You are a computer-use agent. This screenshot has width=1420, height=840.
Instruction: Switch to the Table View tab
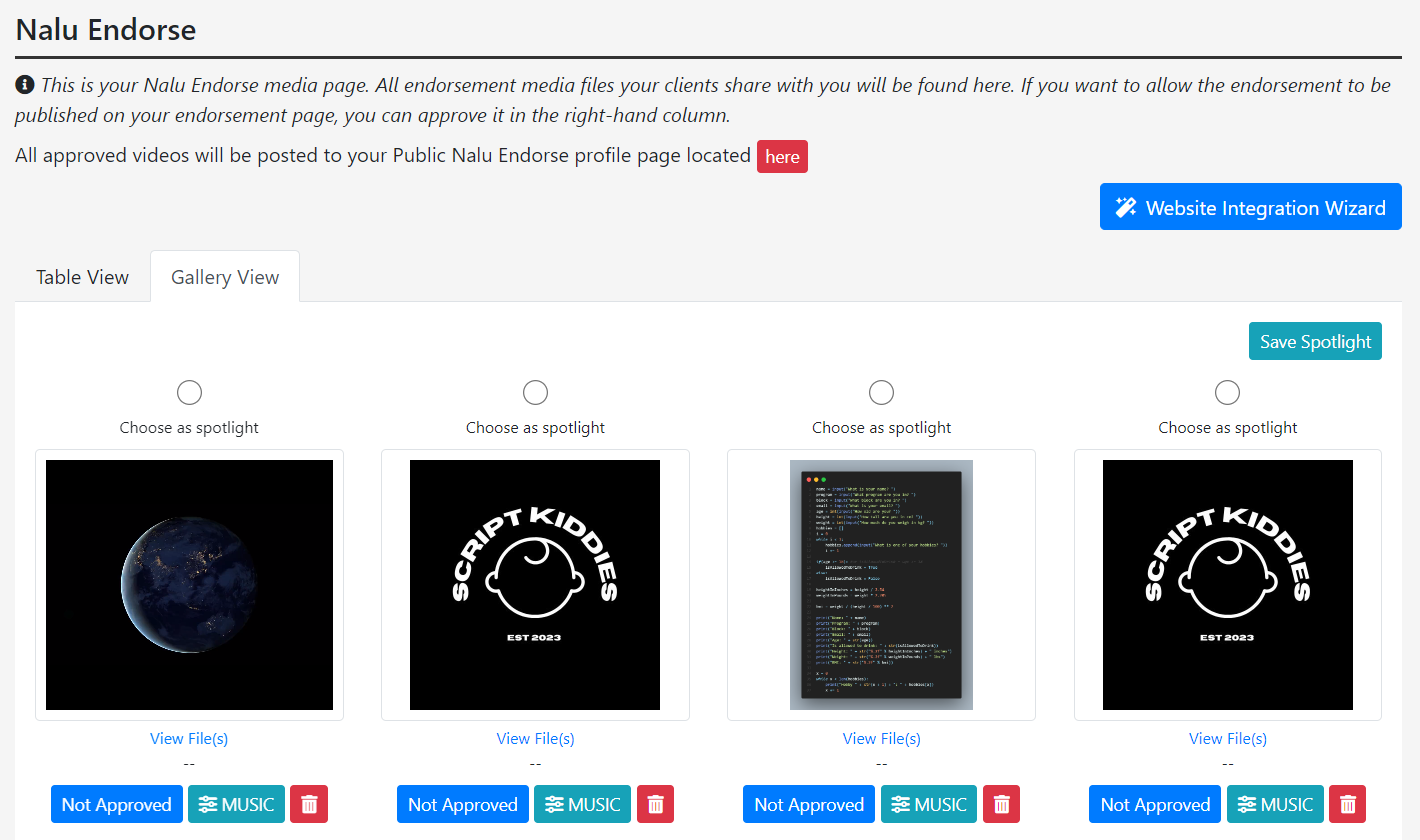82,277
